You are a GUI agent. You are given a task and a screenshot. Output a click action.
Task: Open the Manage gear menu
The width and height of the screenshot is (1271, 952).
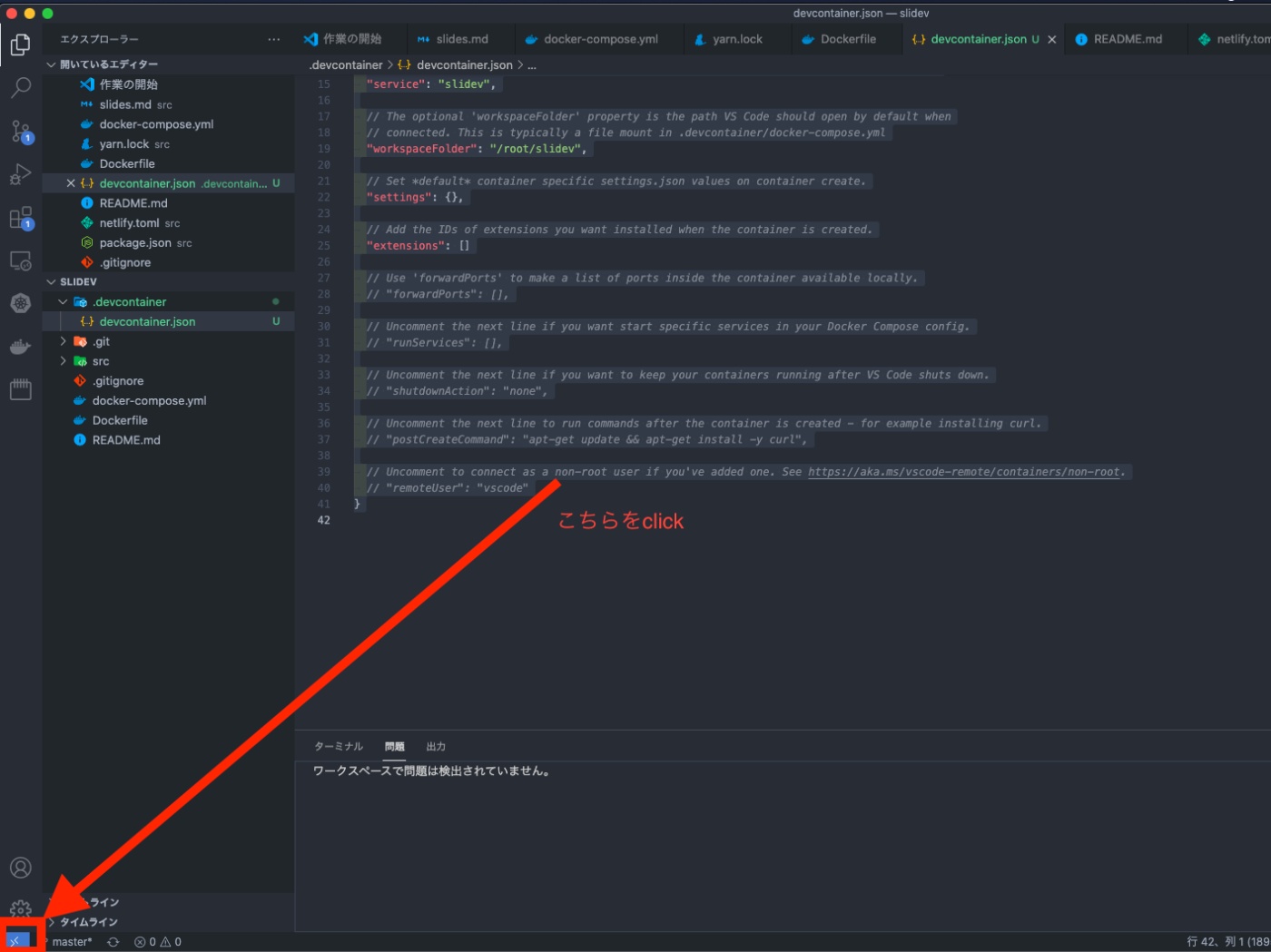pos(20,908)
